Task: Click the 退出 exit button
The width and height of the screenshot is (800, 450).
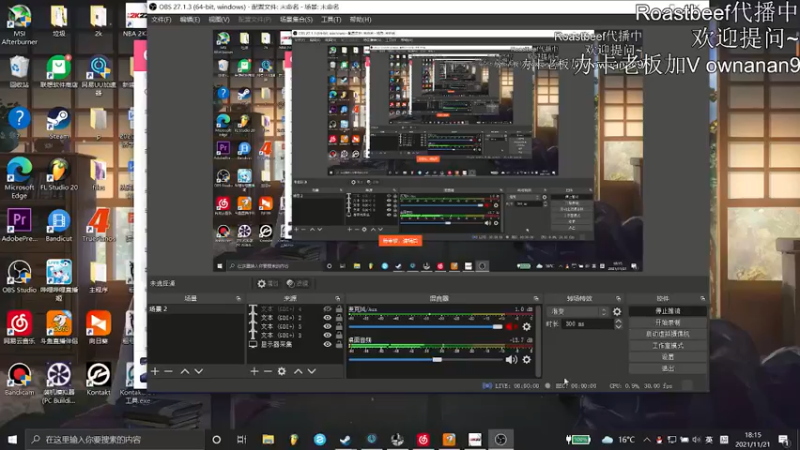Action: pos(668,368)
